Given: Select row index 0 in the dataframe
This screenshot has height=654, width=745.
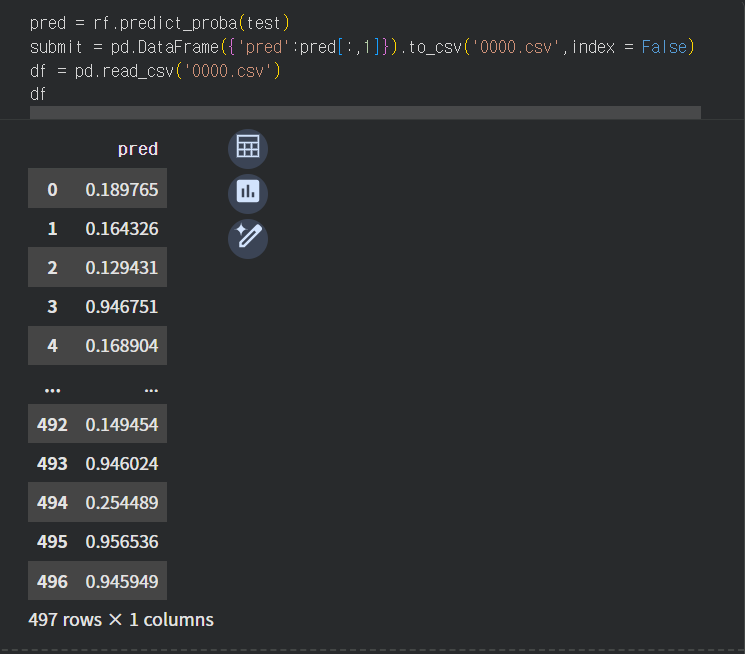Looking at the screenshot, I should click(52, 189).
